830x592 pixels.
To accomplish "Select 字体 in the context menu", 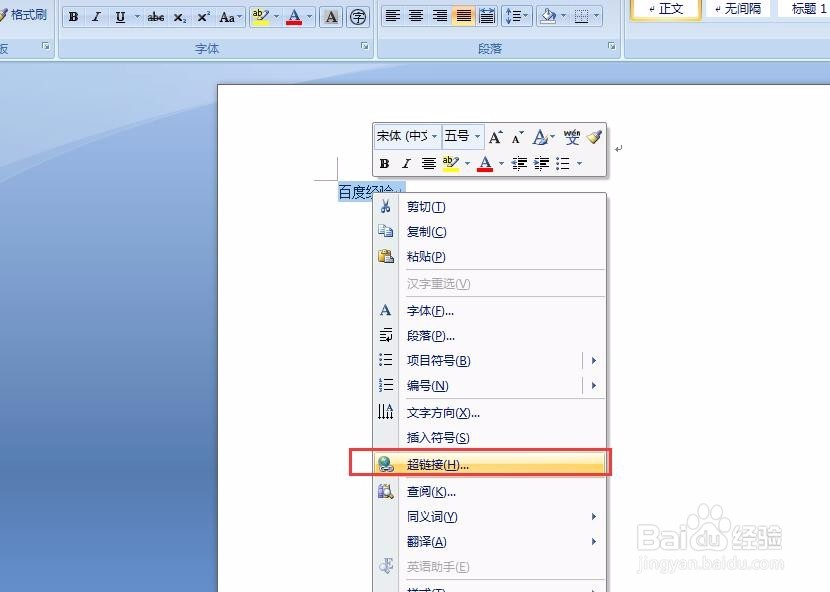I will point(428,310).
